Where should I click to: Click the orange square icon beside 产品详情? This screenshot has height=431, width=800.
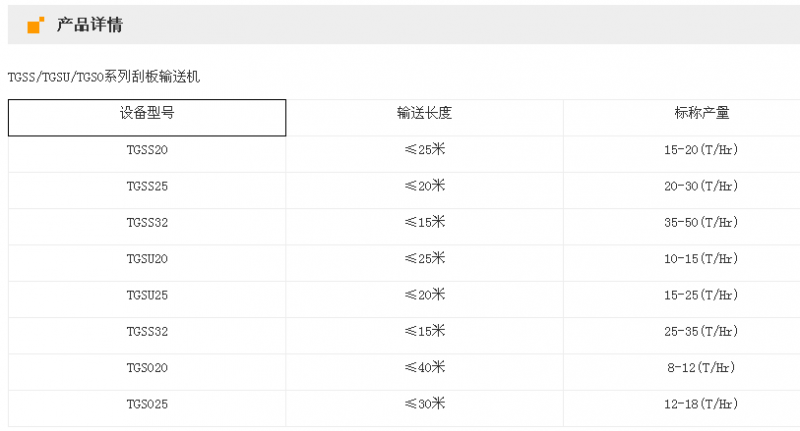pos(36,24)
